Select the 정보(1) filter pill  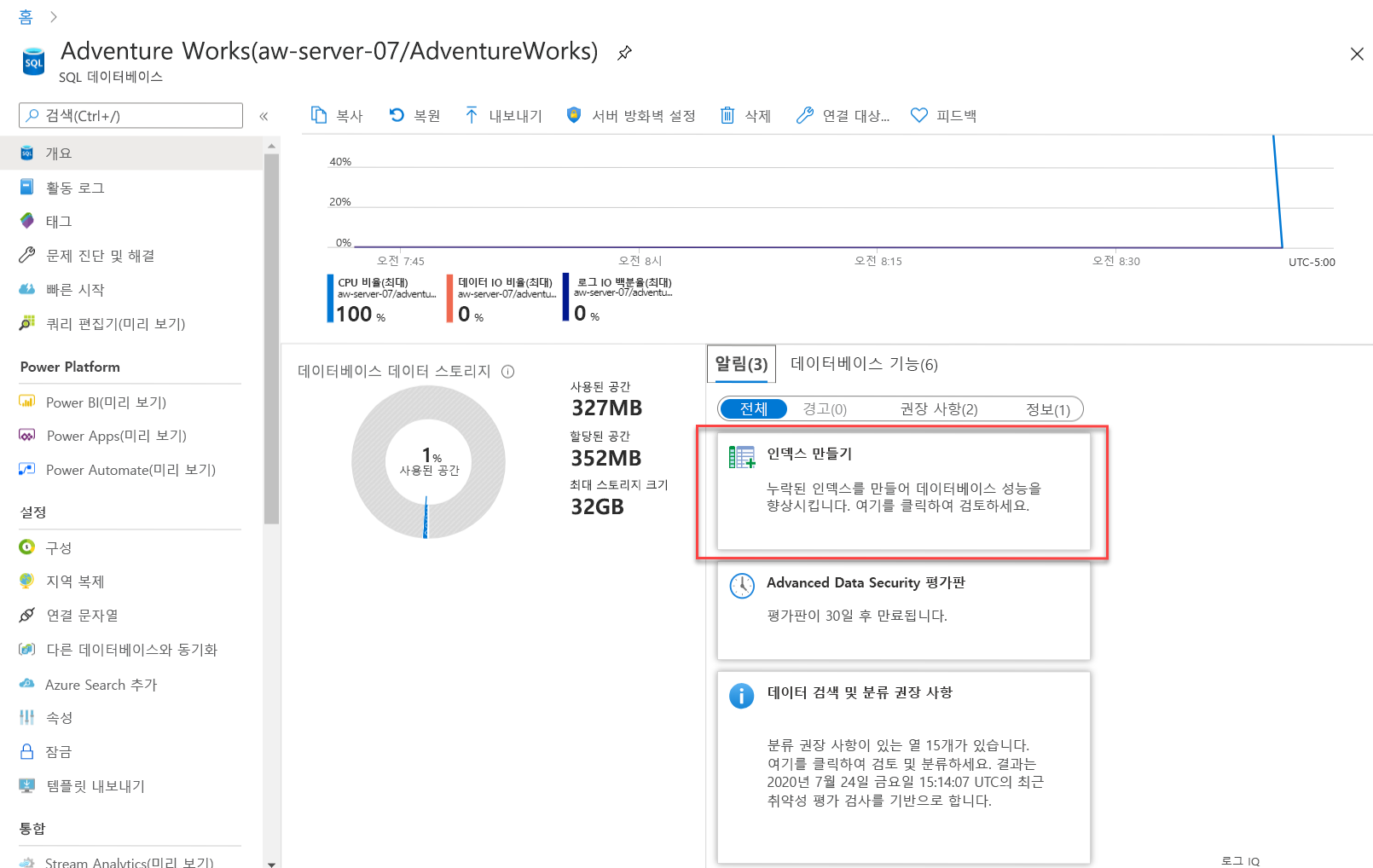tap(1048, 409)
